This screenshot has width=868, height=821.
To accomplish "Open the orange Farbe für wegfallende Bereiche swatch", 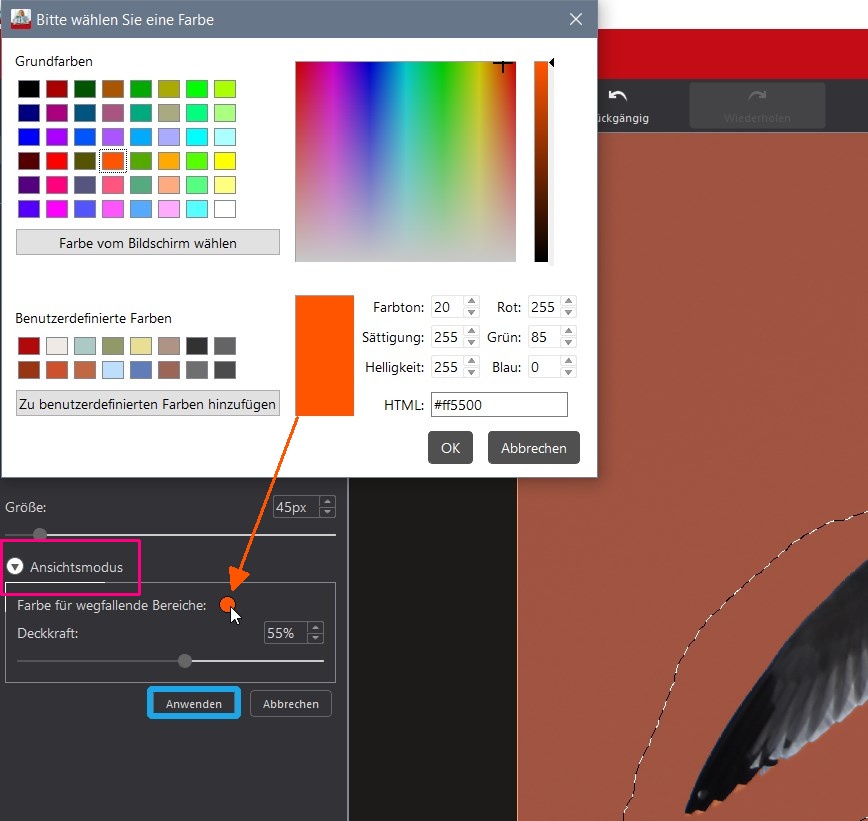I will point(227,604).
